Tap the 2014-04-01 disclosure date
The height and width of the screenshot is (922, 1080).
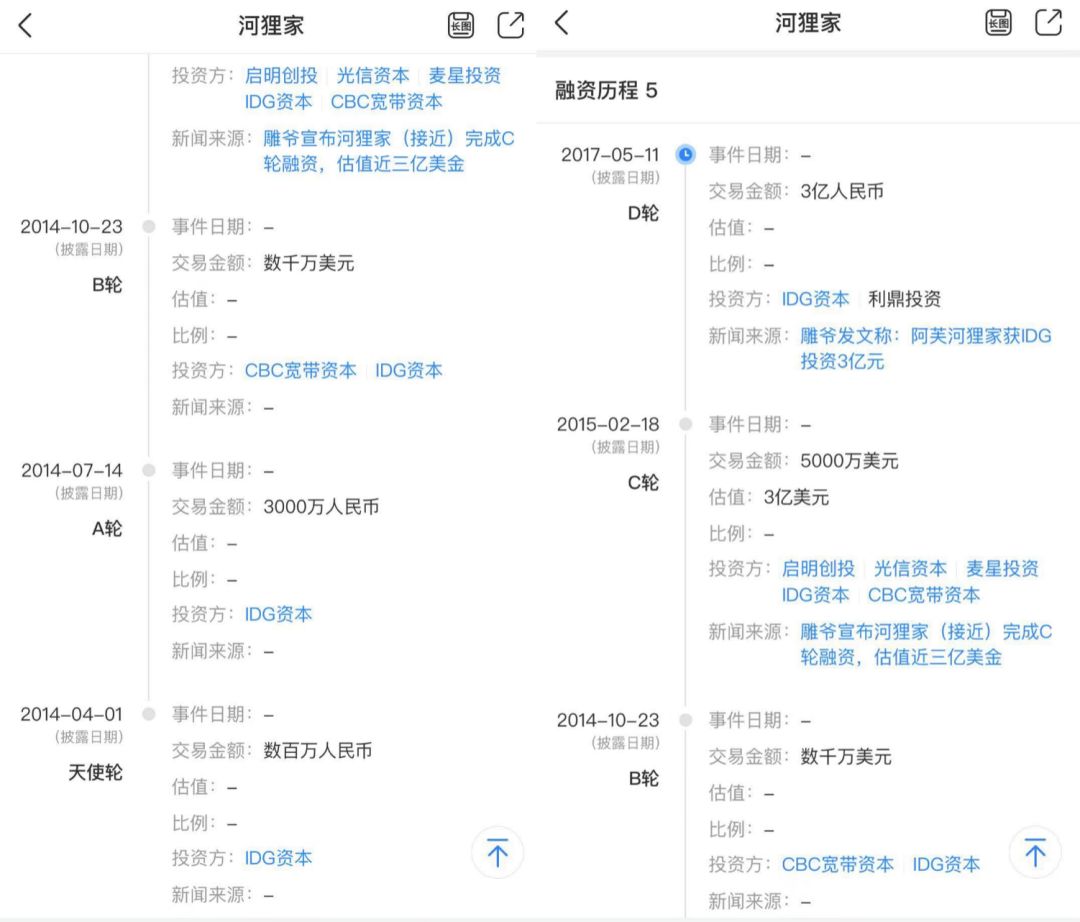click(x=72, y=714)
